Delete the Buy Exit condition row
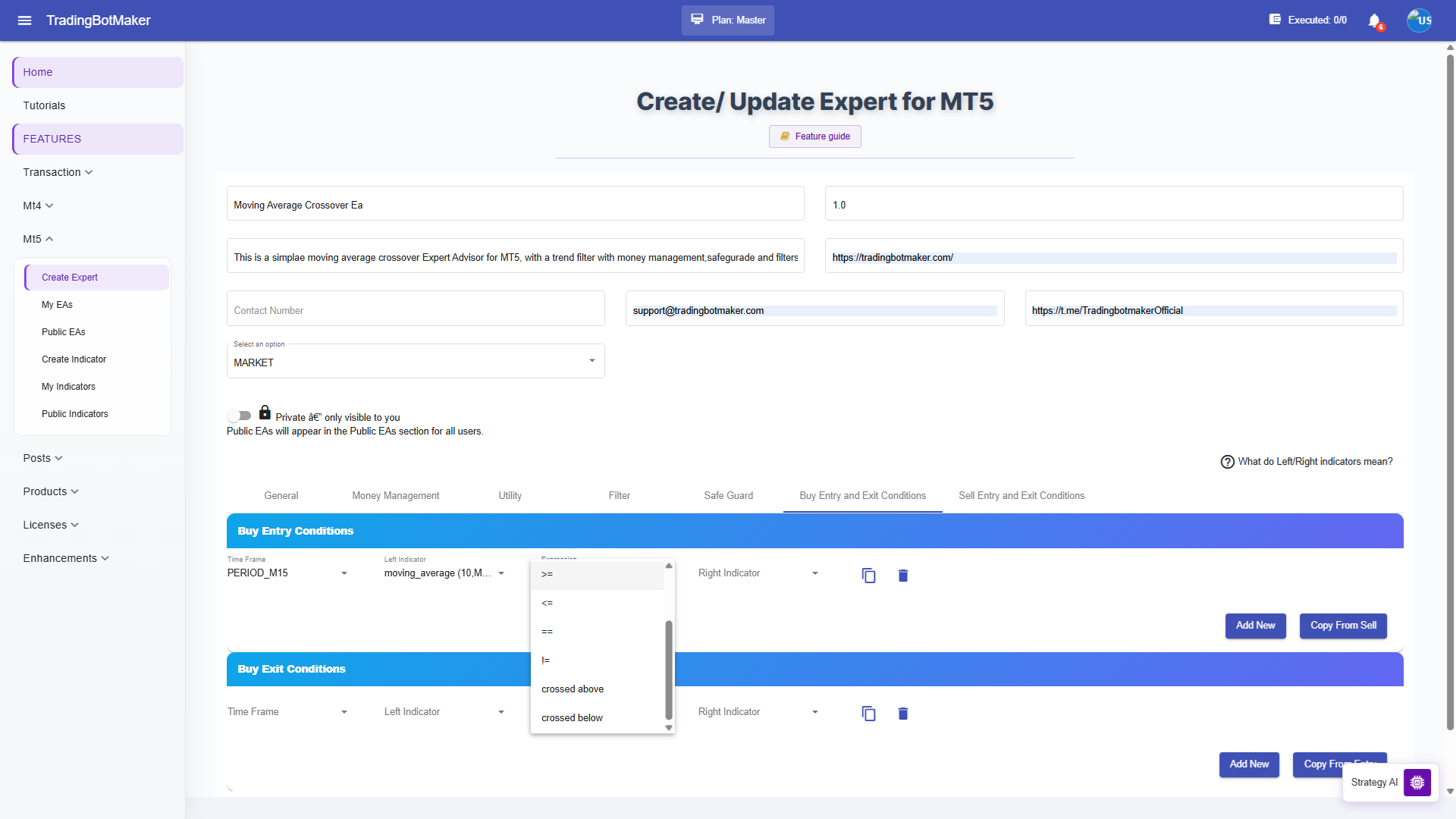 tap(903, 714)
